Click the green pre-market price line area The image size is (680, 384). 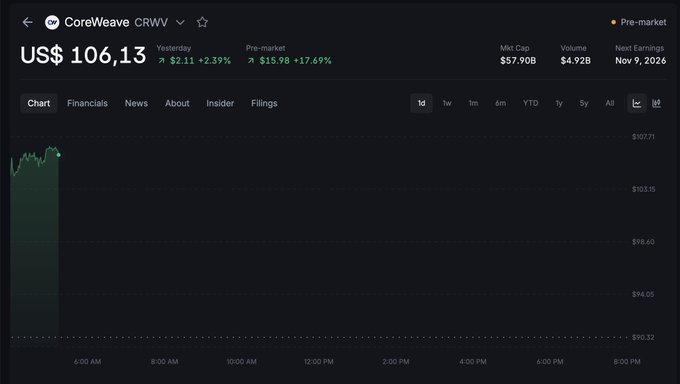(x=35, y=247)
